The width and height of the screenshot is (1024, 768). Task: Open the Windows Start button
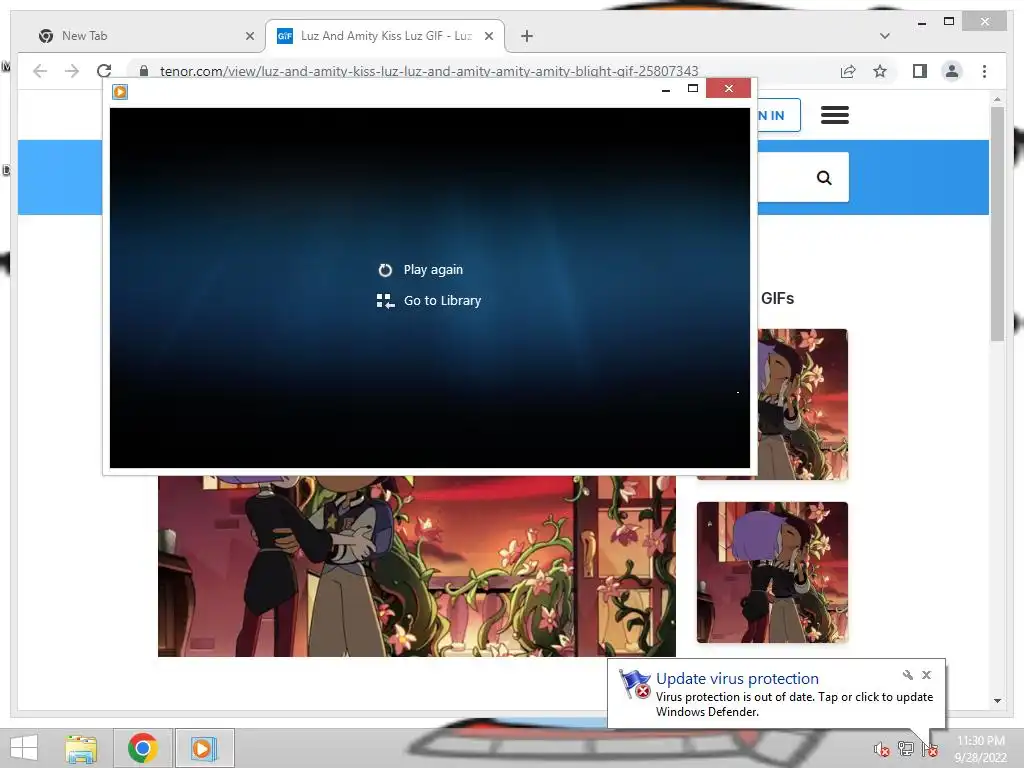click(x=24, y=748)
